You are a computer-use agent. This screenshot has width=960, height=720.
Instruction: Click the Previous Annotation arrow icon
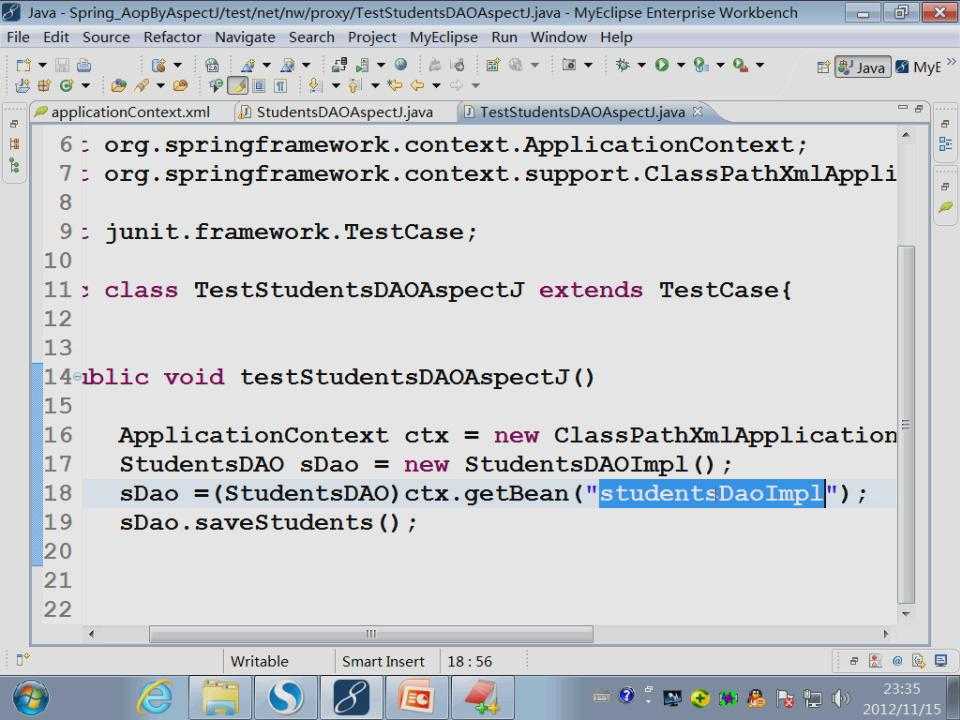(354, 86)
